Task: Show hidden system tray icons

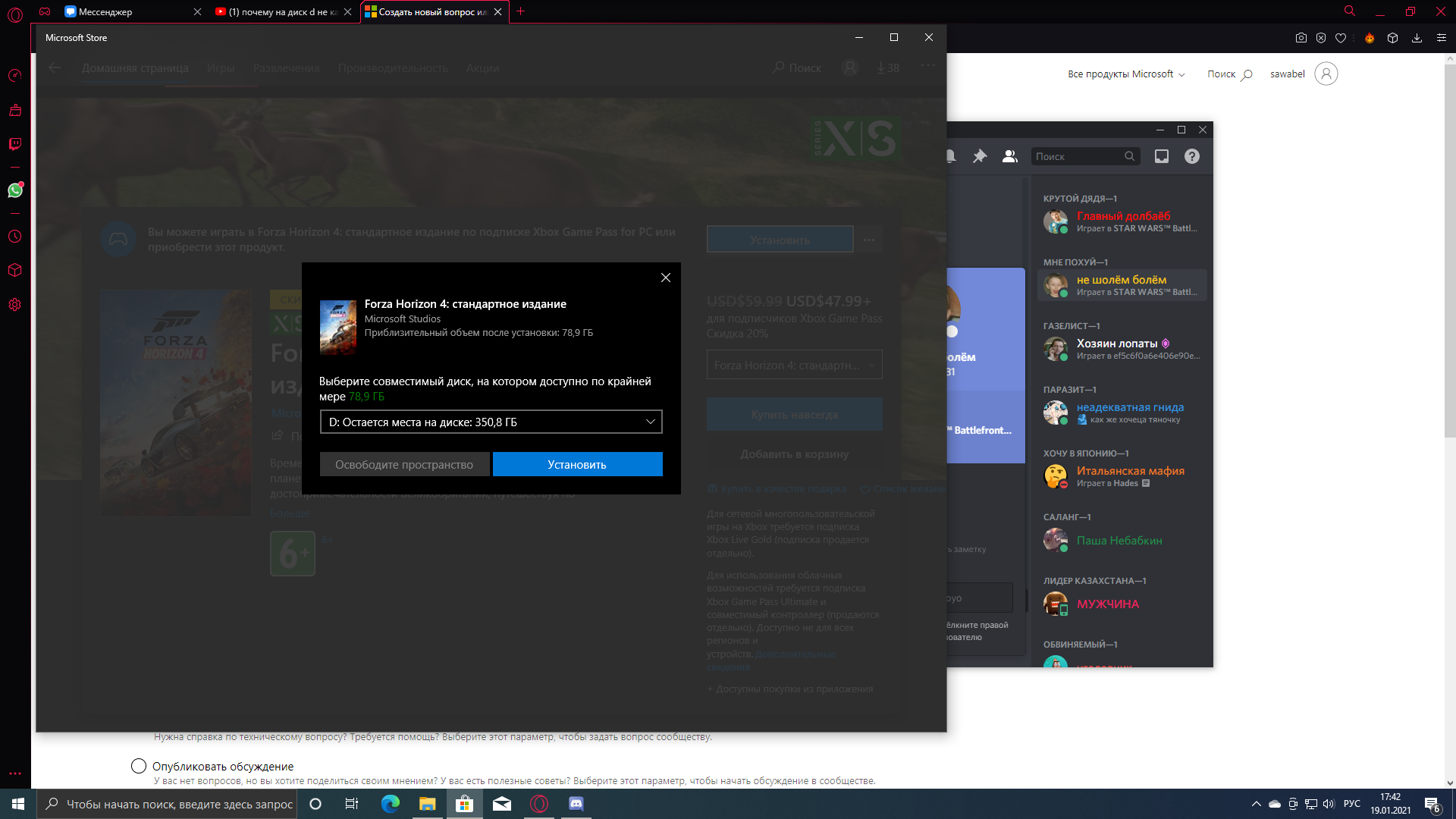Action: point(1257,804)
